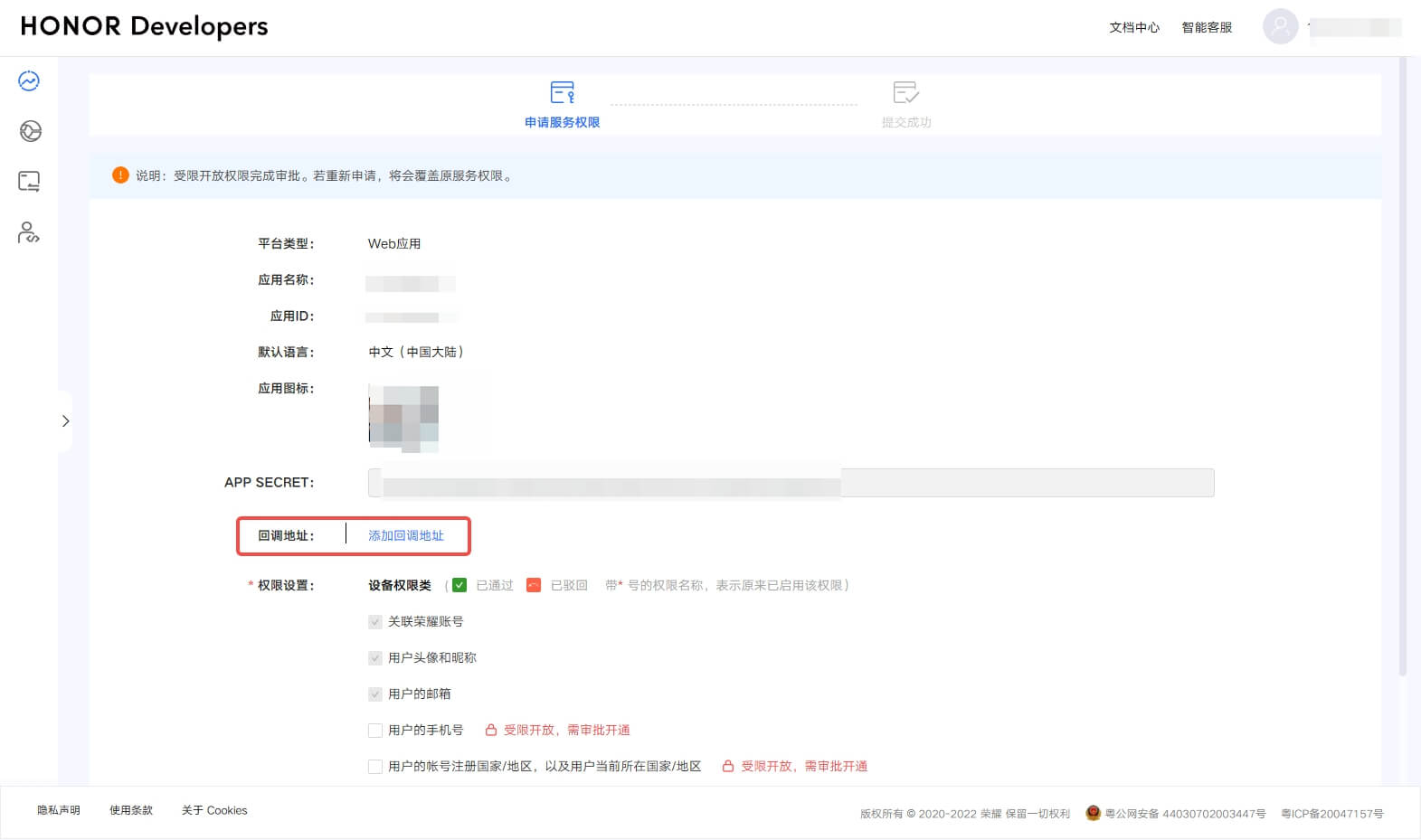Open 智能客服 in the top navigation

1207,27
